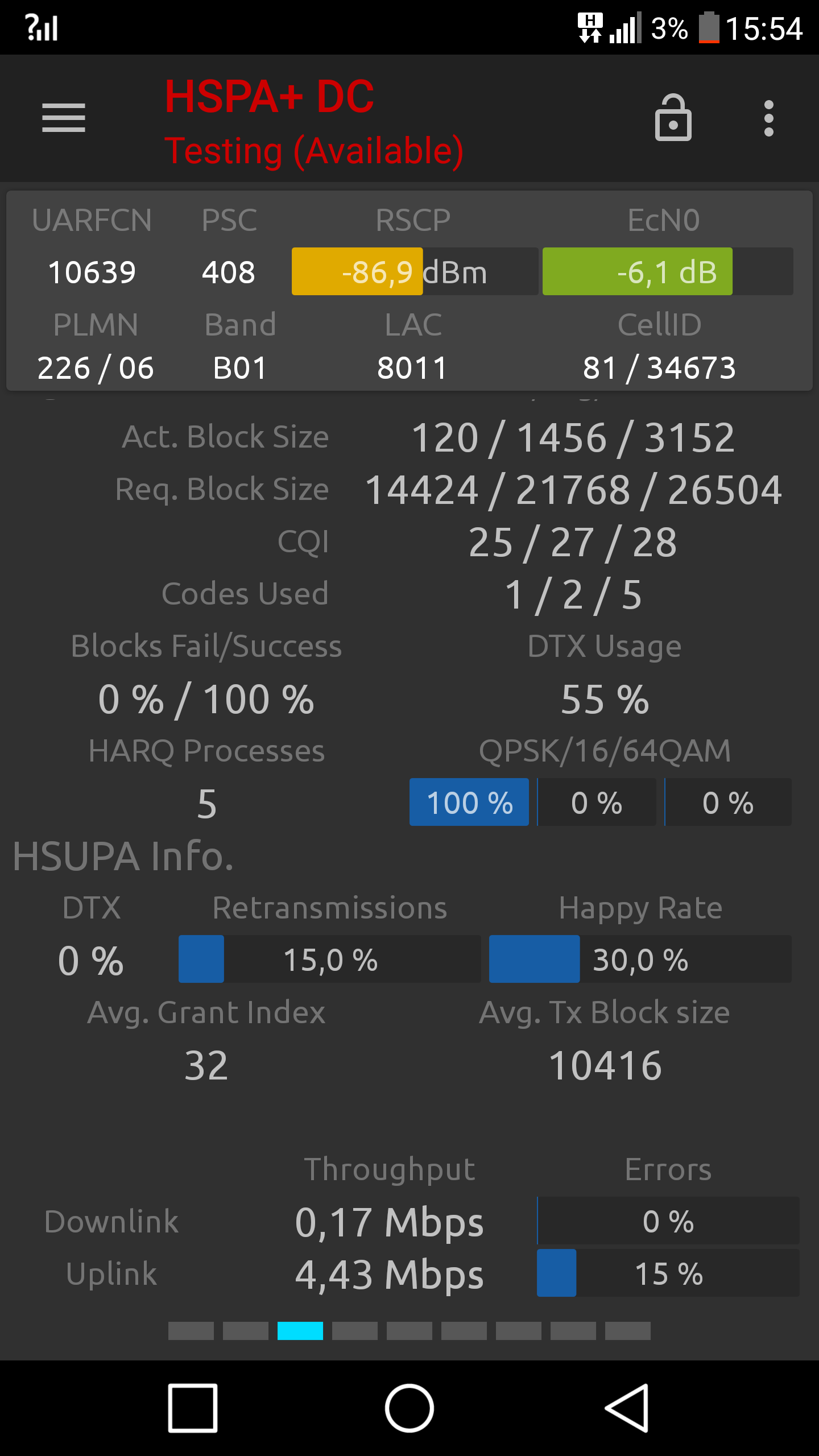819x1456 pixels.
Task: Tap the Uplink errors 15 % bar
Action: (x=668, y=1273)
